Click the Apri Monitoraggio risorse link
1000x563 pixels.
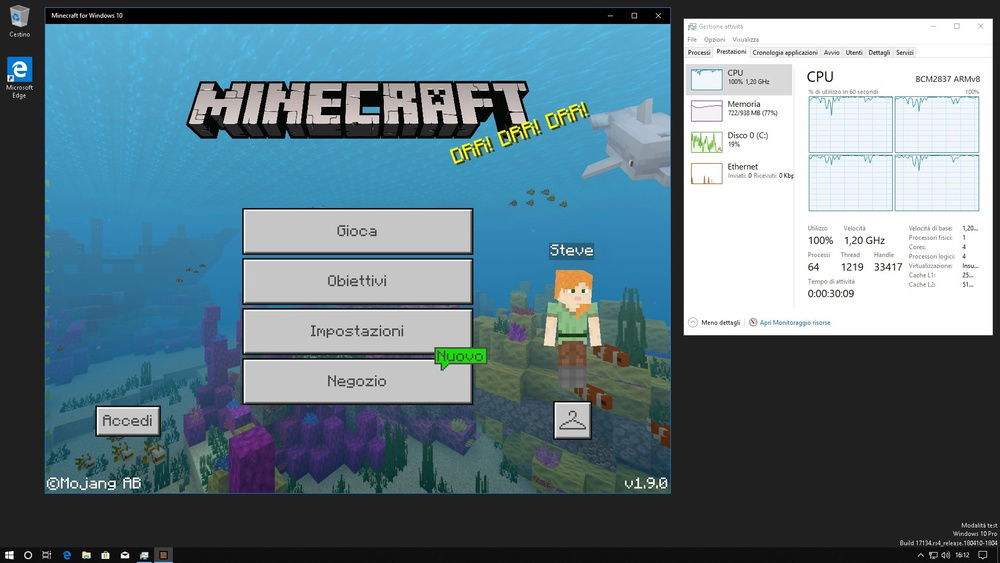(x=794, y=323)
